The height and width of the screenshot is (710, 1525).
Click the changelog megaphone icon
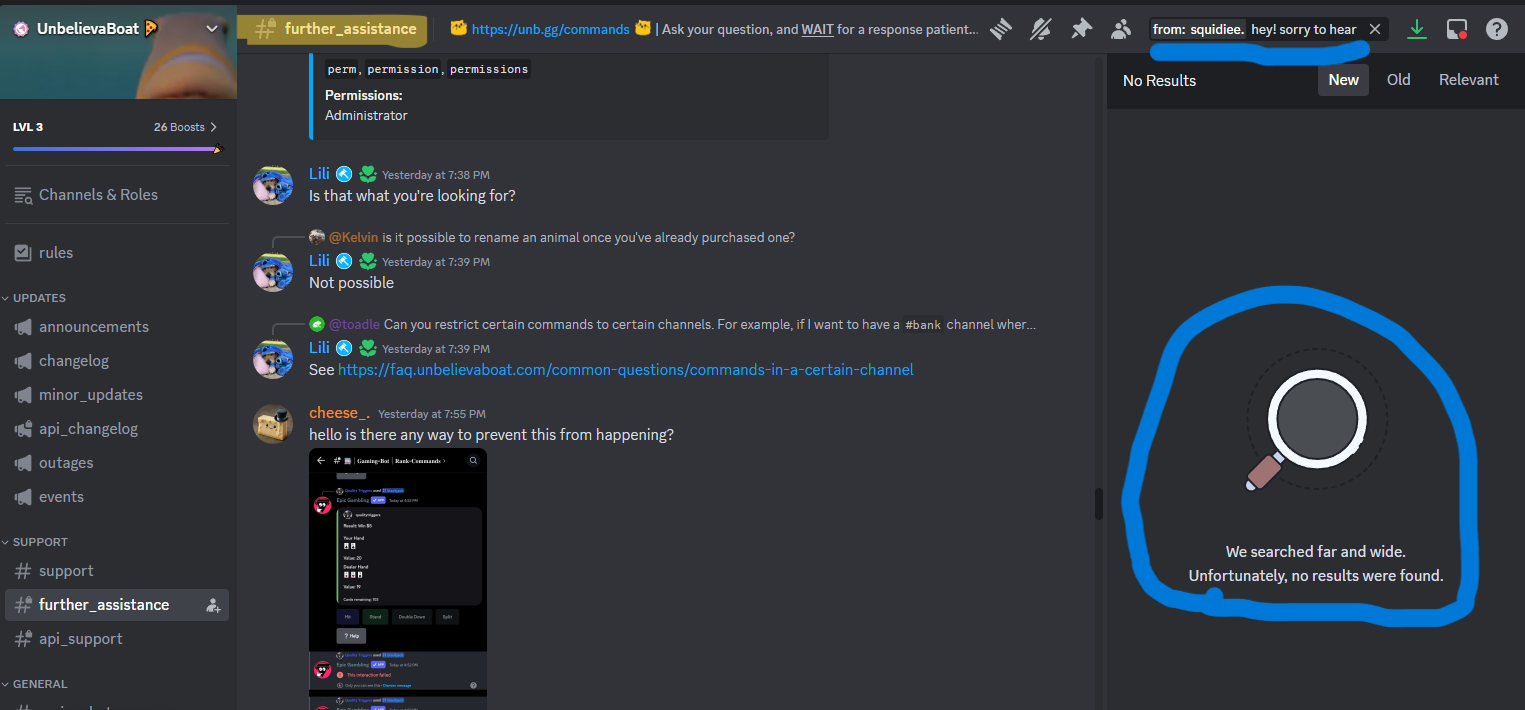tap(23, 361)
